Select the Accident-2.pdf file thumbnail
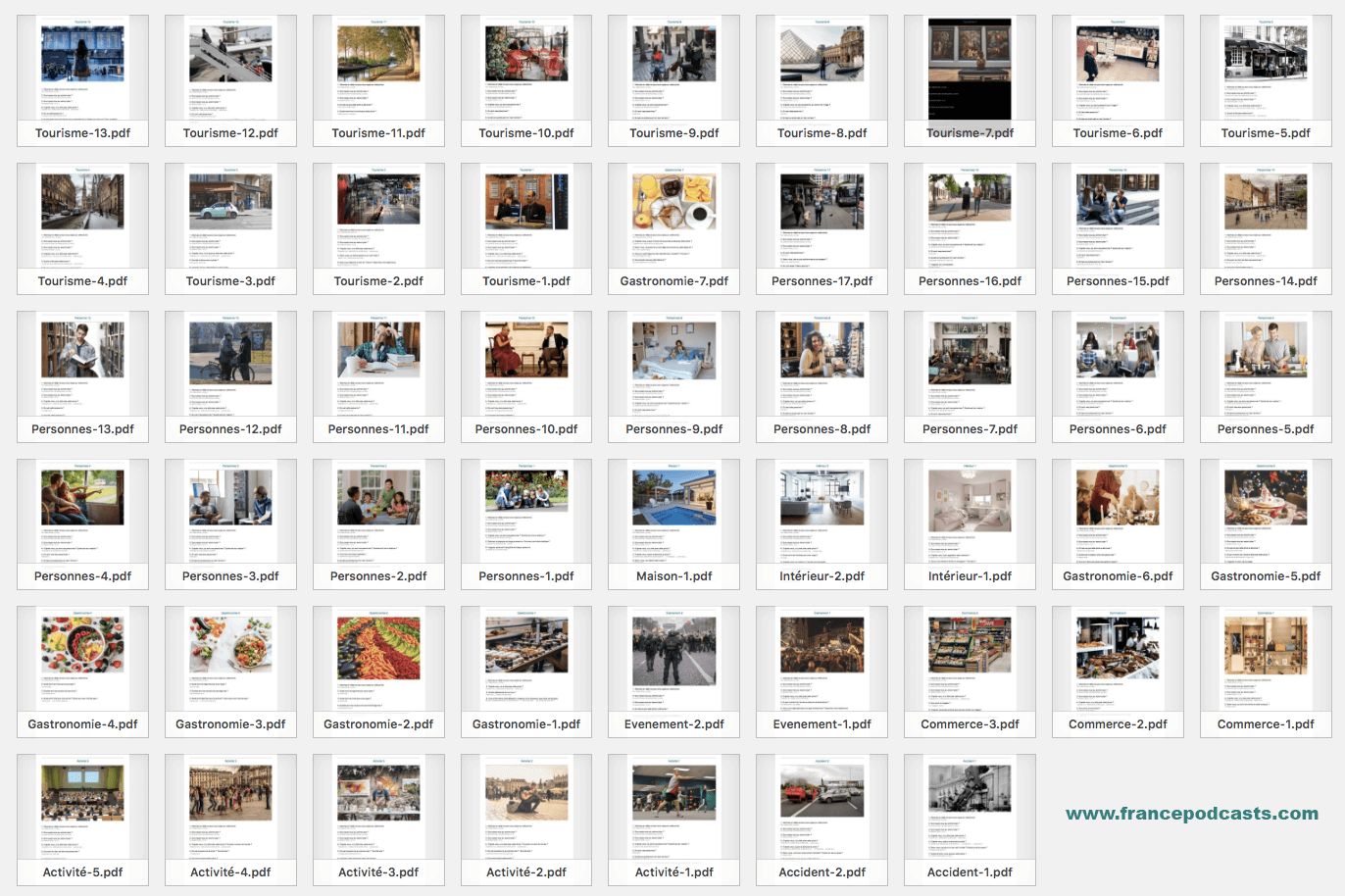The image size is (1345, 896). point(822,808)
